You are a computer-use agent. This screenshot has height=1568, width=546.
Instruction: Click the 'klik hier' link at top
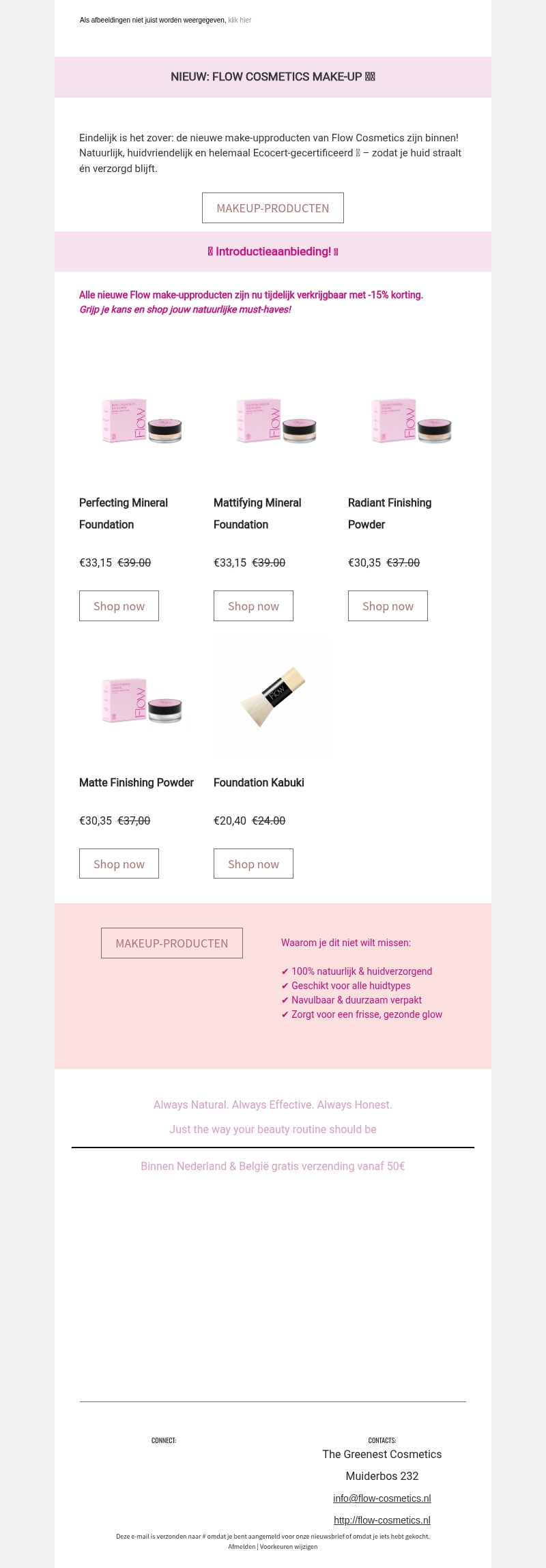tap(240, 20)
